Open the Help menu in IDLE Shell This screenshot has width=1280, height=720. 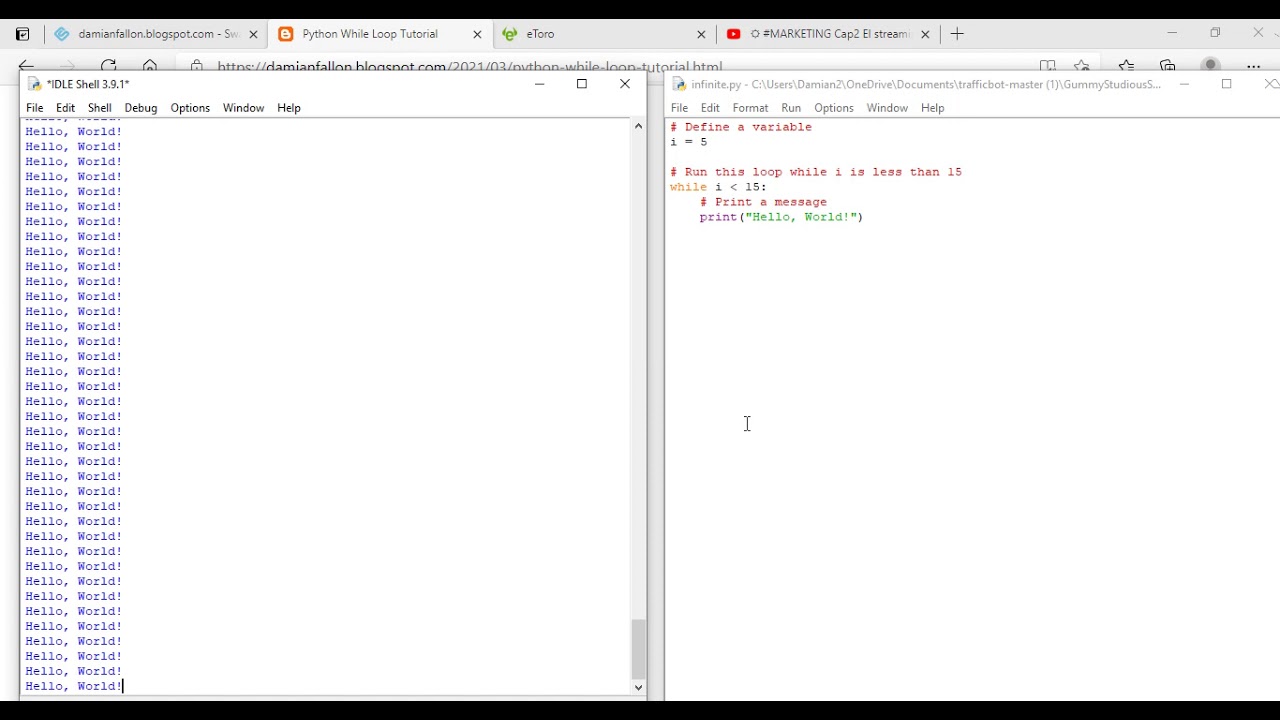pyautogui.click(x=289, y=108)
